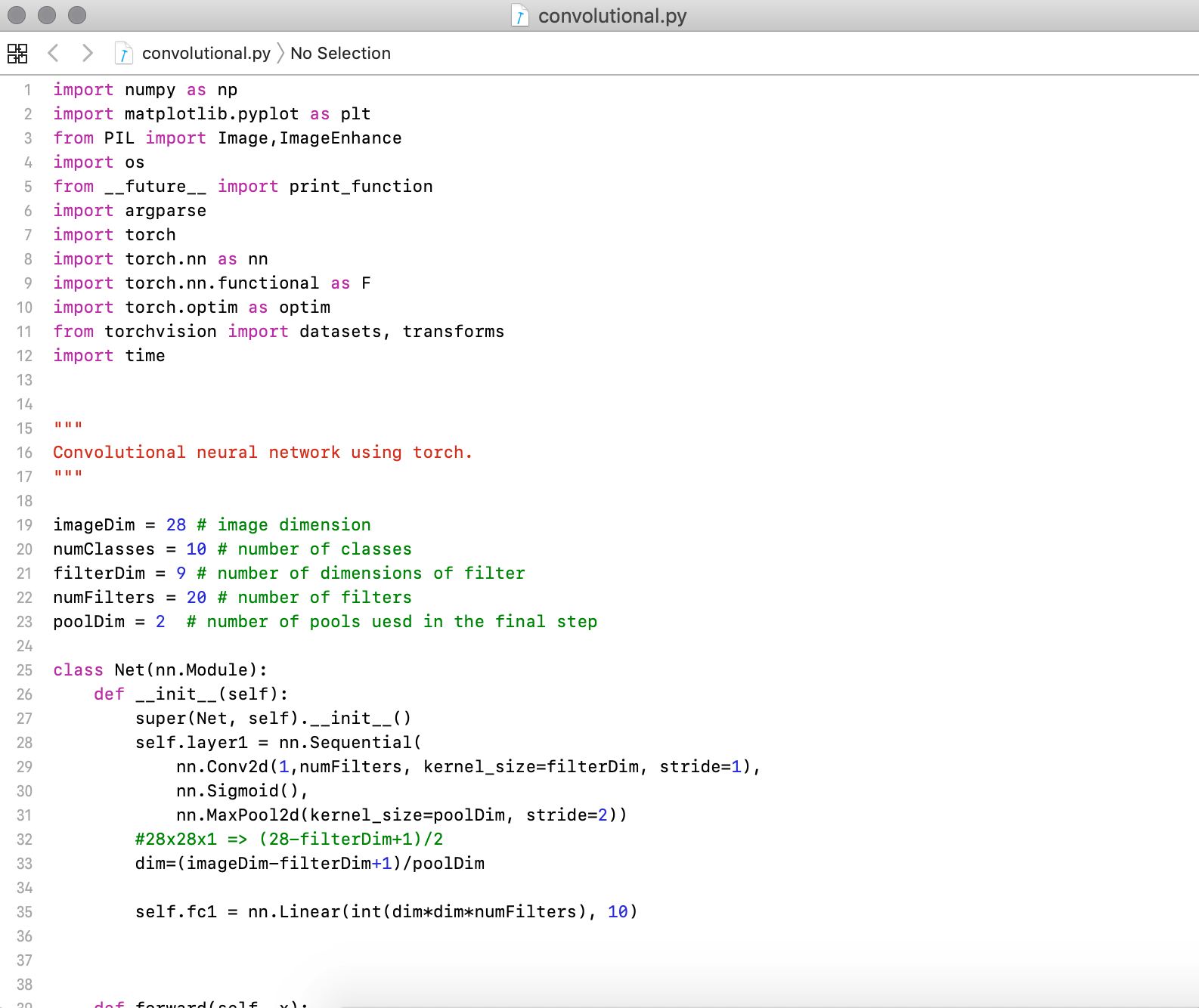Click 'dim=(imageDim-filterDim+1)/poolDim' line
1199x1008 pixels.
pos(310,864)
